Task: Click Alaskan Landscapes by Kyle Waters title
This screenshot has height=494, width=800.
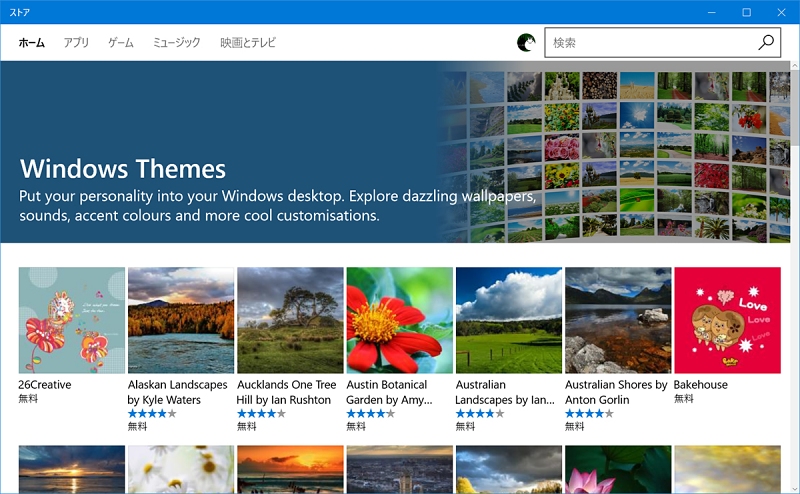Action: click(178, 392)
